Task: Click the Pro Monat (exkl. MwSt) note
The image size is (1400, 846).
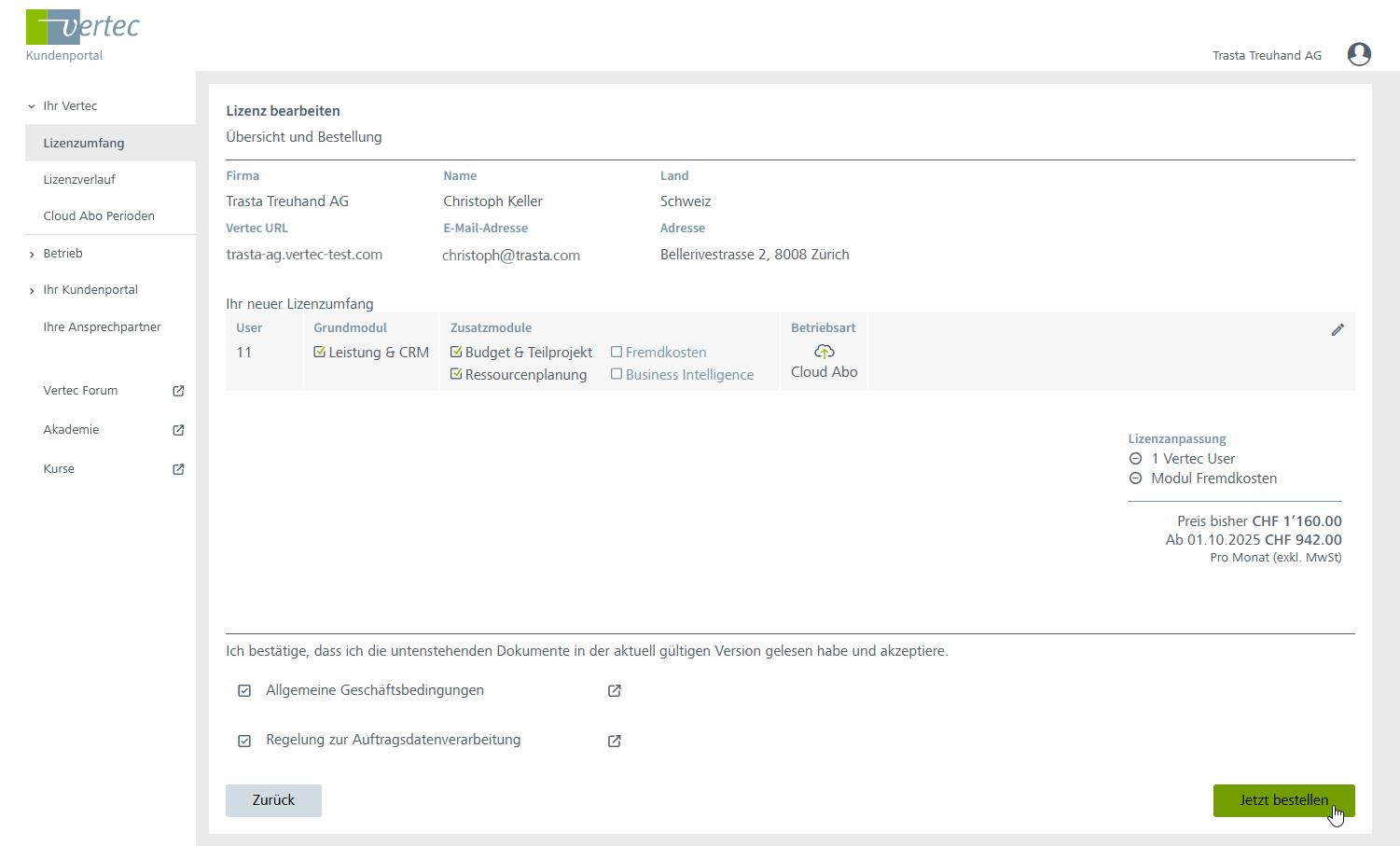Action: pos(1276,558)
